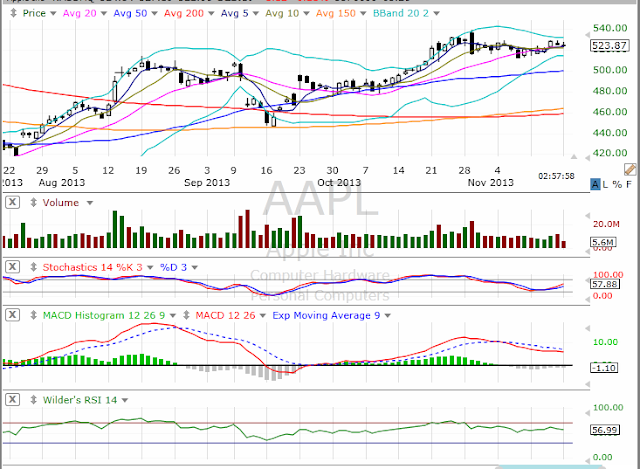Screen dimensions: 640x469
Task: Close the MACD Histogram panel with its X
Action: pos(13,315)
